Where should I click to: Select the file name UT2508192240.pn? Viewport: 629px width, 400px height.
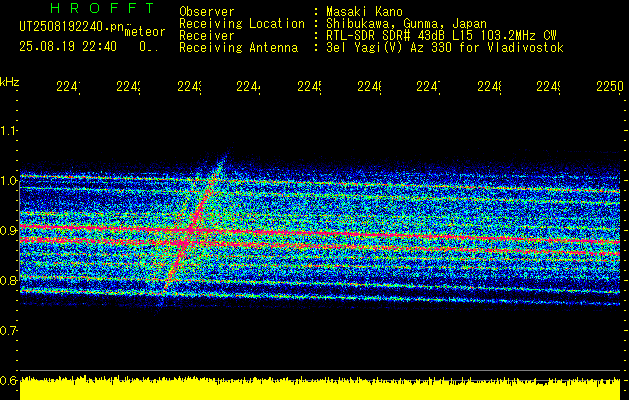pos(72,26)
